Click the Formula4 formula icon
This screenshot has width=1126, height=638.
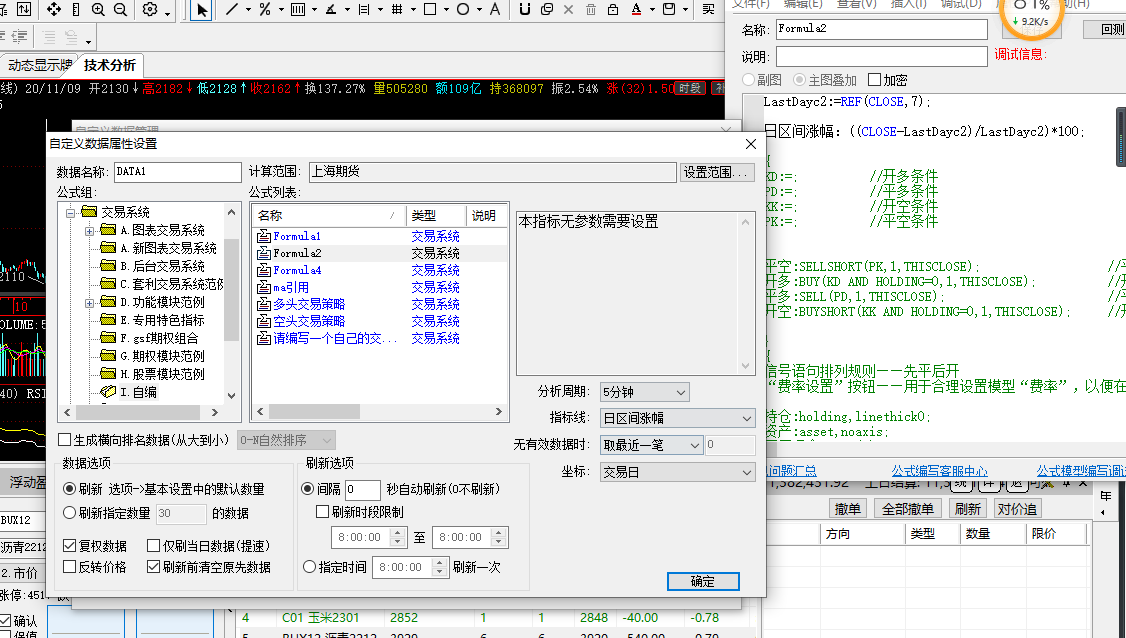pos(264,270)
